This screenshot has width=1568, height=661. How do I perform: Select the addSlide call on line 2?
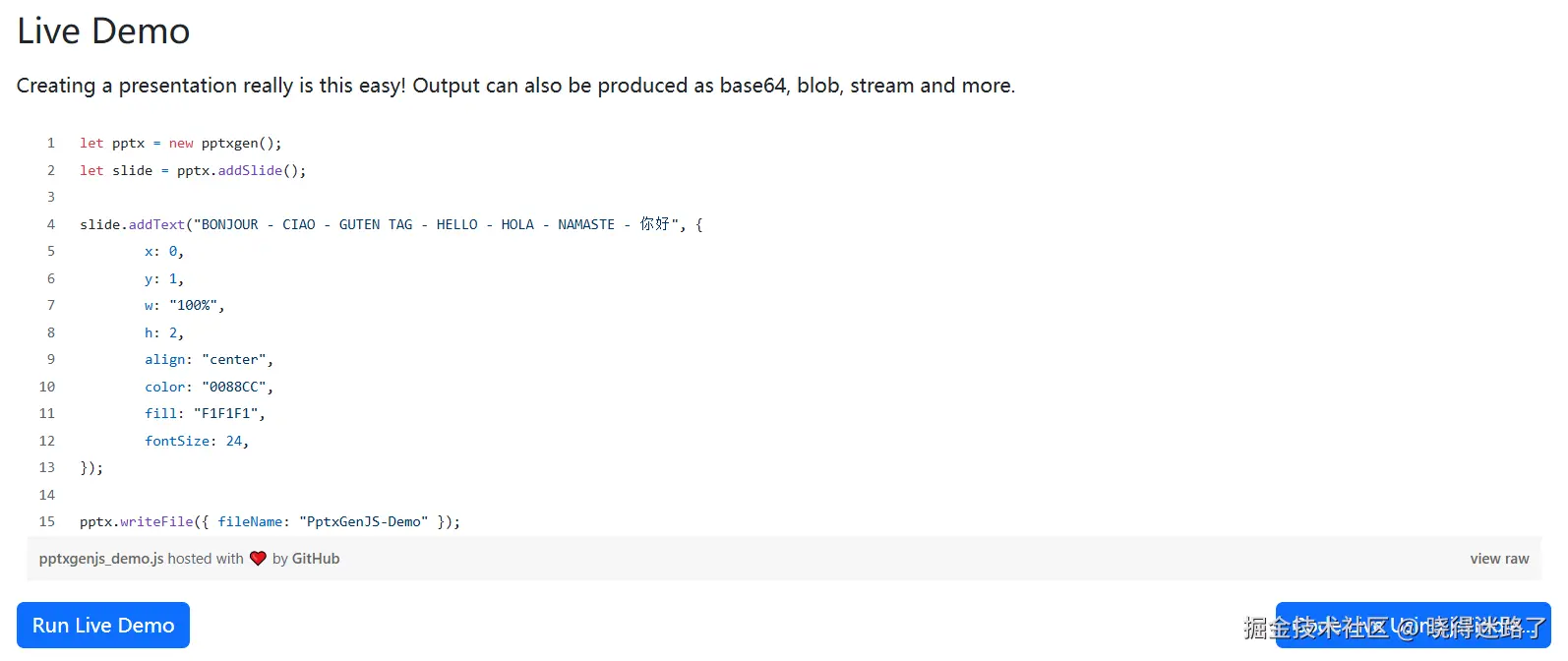[x=249, y=170]
